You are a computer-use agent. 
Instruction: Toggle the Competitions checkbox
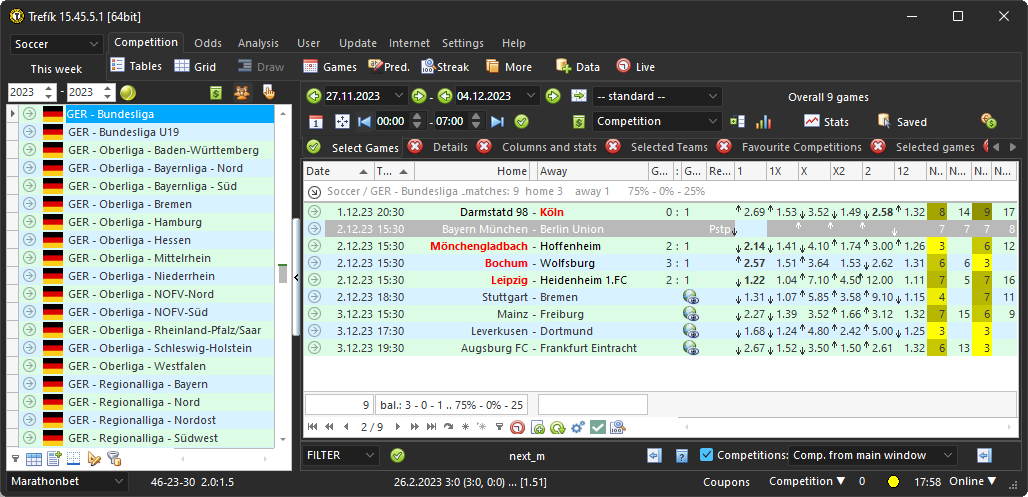coord(707,455)
